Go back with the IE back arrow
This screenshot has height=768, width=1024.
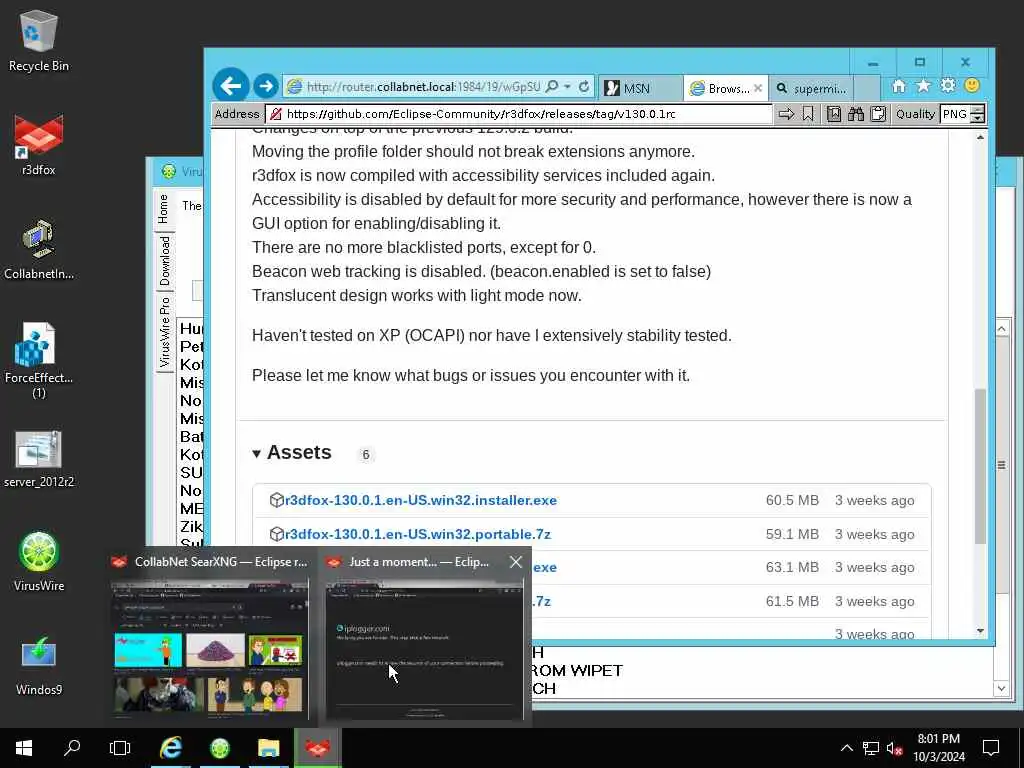[231, 86]
